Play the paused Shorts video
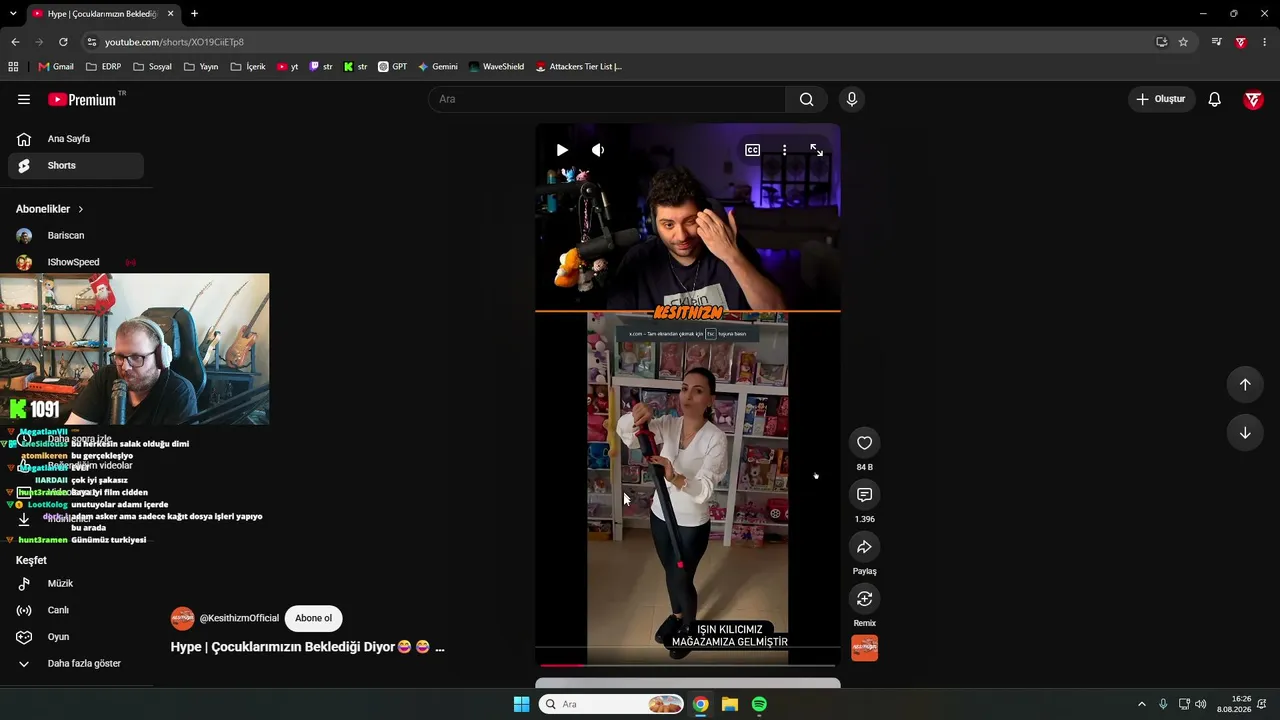 click(x=562, y=150)
